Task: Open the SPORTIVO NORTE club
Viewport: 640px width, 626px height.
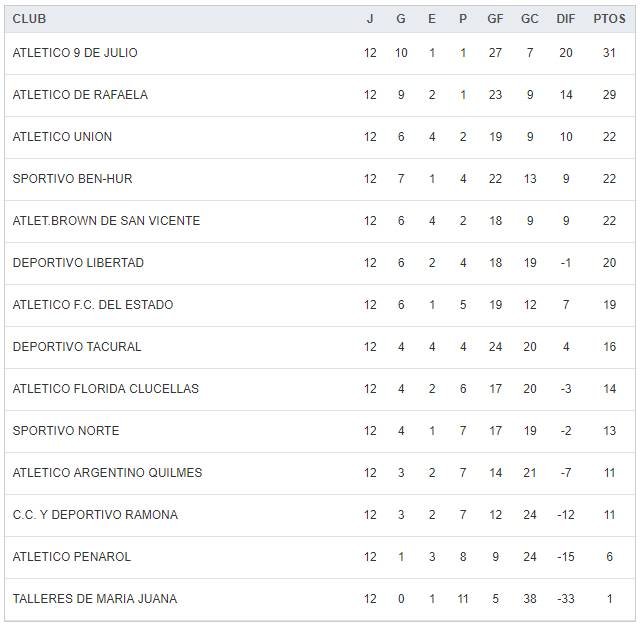Action: click(66, 431)
